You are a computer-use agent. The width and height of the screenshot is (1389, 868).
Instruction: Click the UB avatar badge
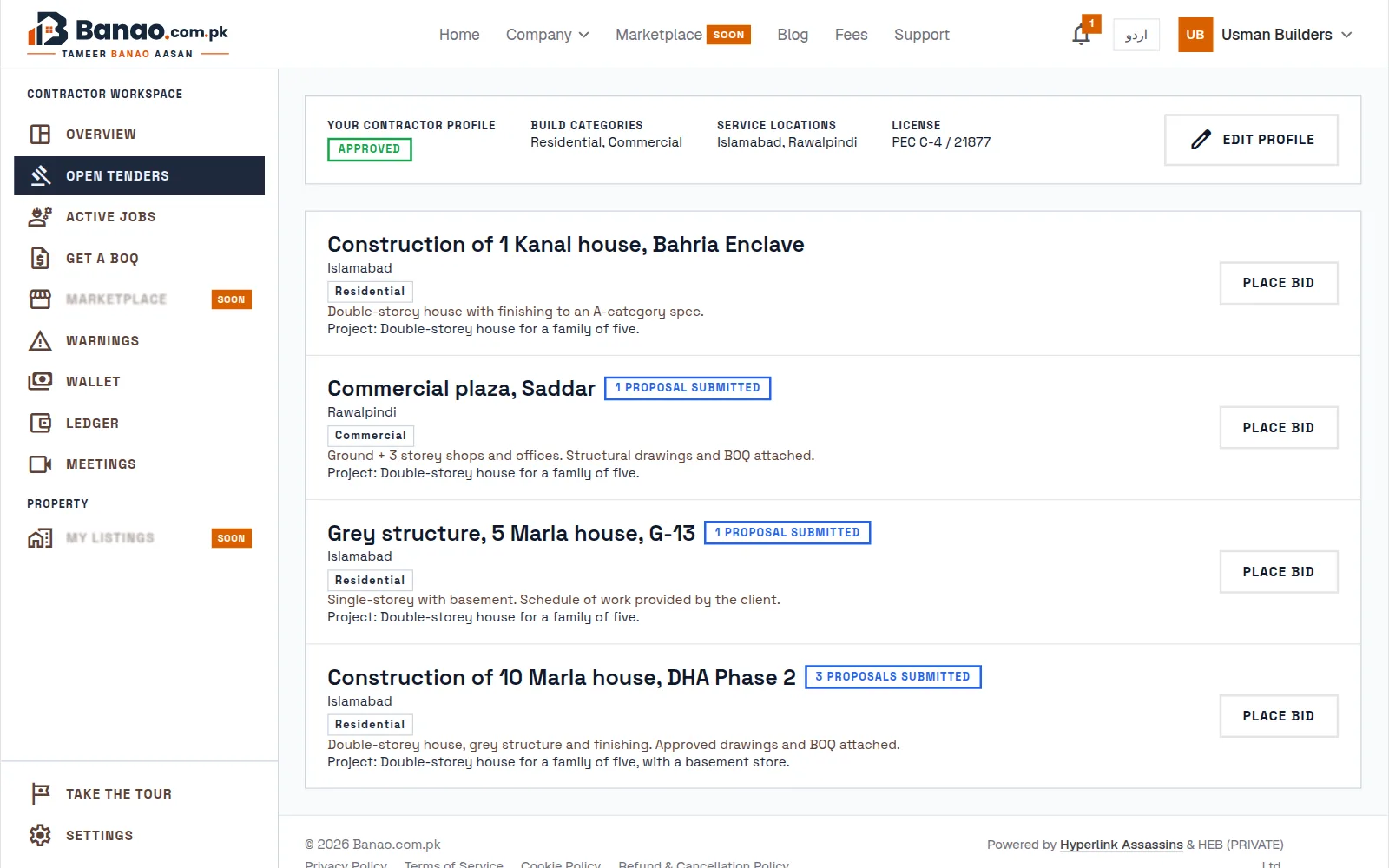1195,35
